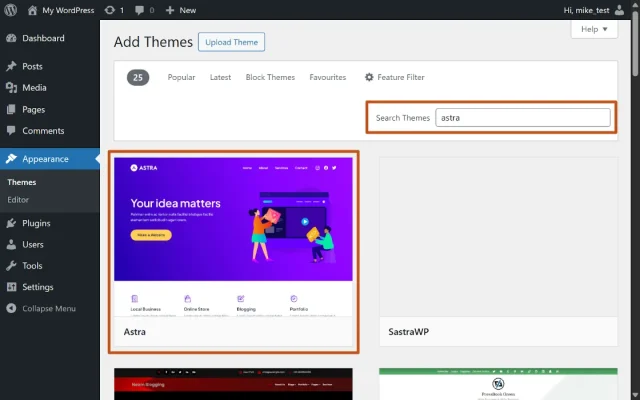Screen dimensions: 640x400
Task: Open the comments bubble icon in admin bar
Action: pos(139,10)
